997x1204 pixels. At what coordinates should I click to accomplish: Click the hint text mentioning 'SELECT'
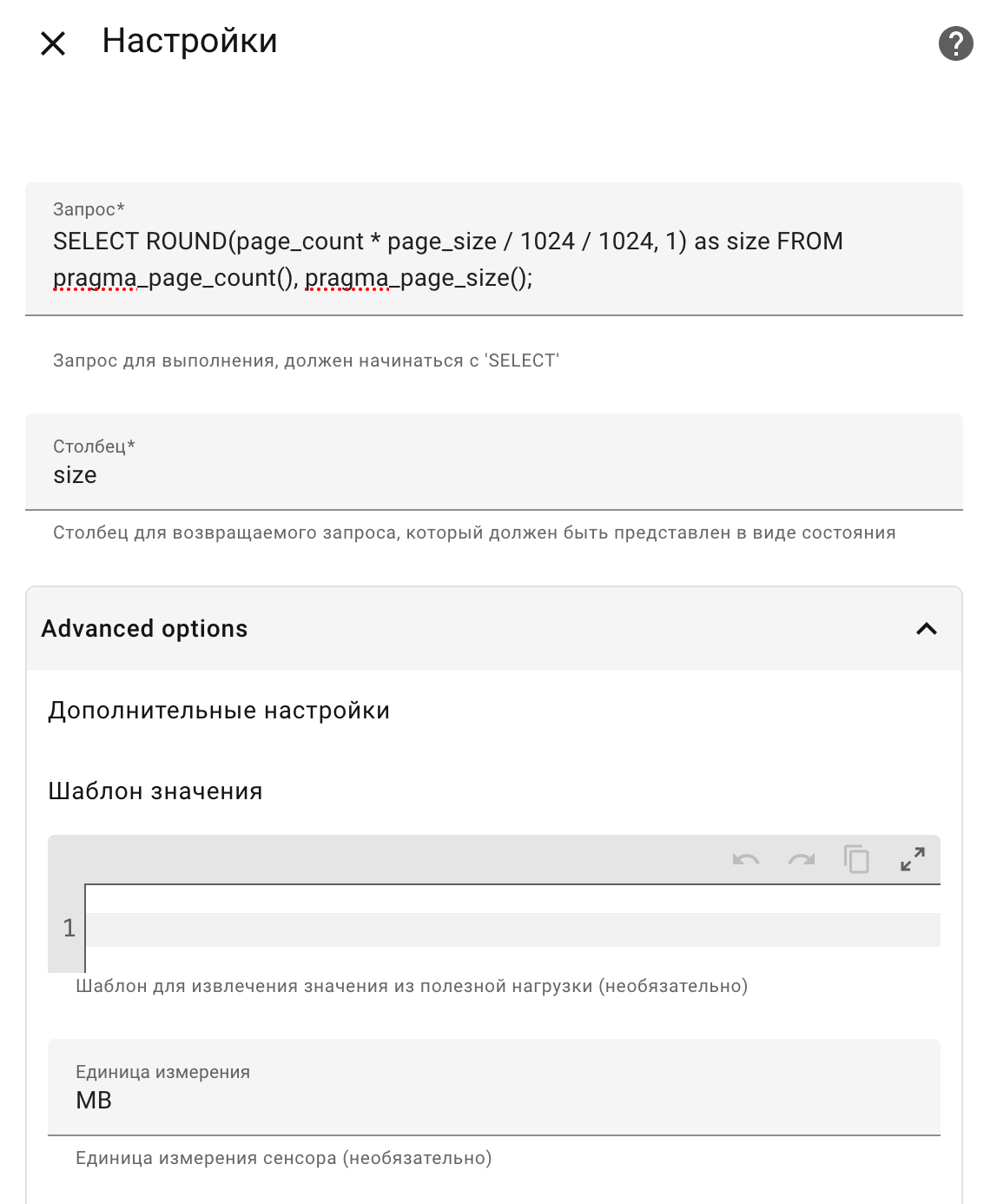pos(306,361)
